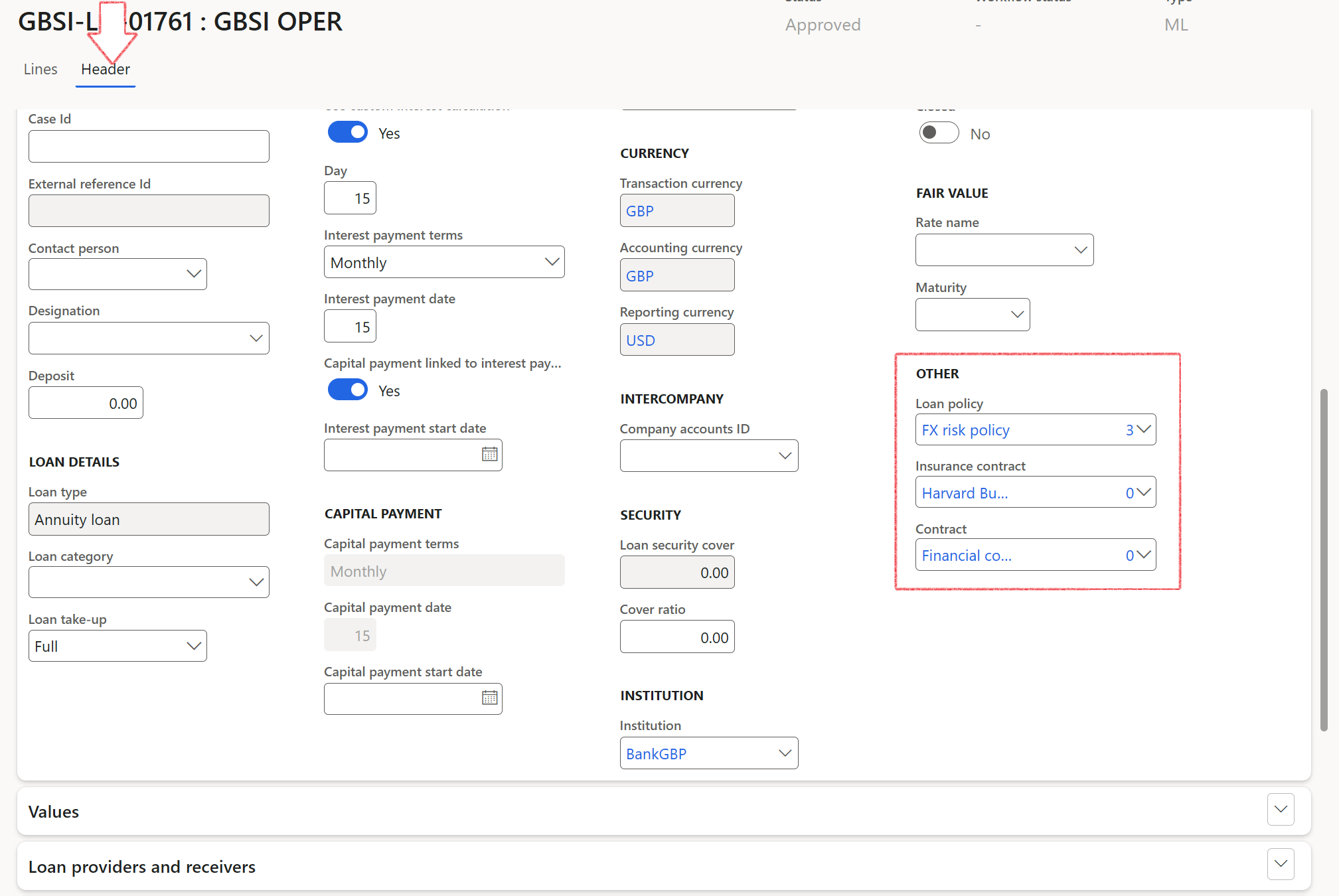Click the Approved status text

coord(823,25)
